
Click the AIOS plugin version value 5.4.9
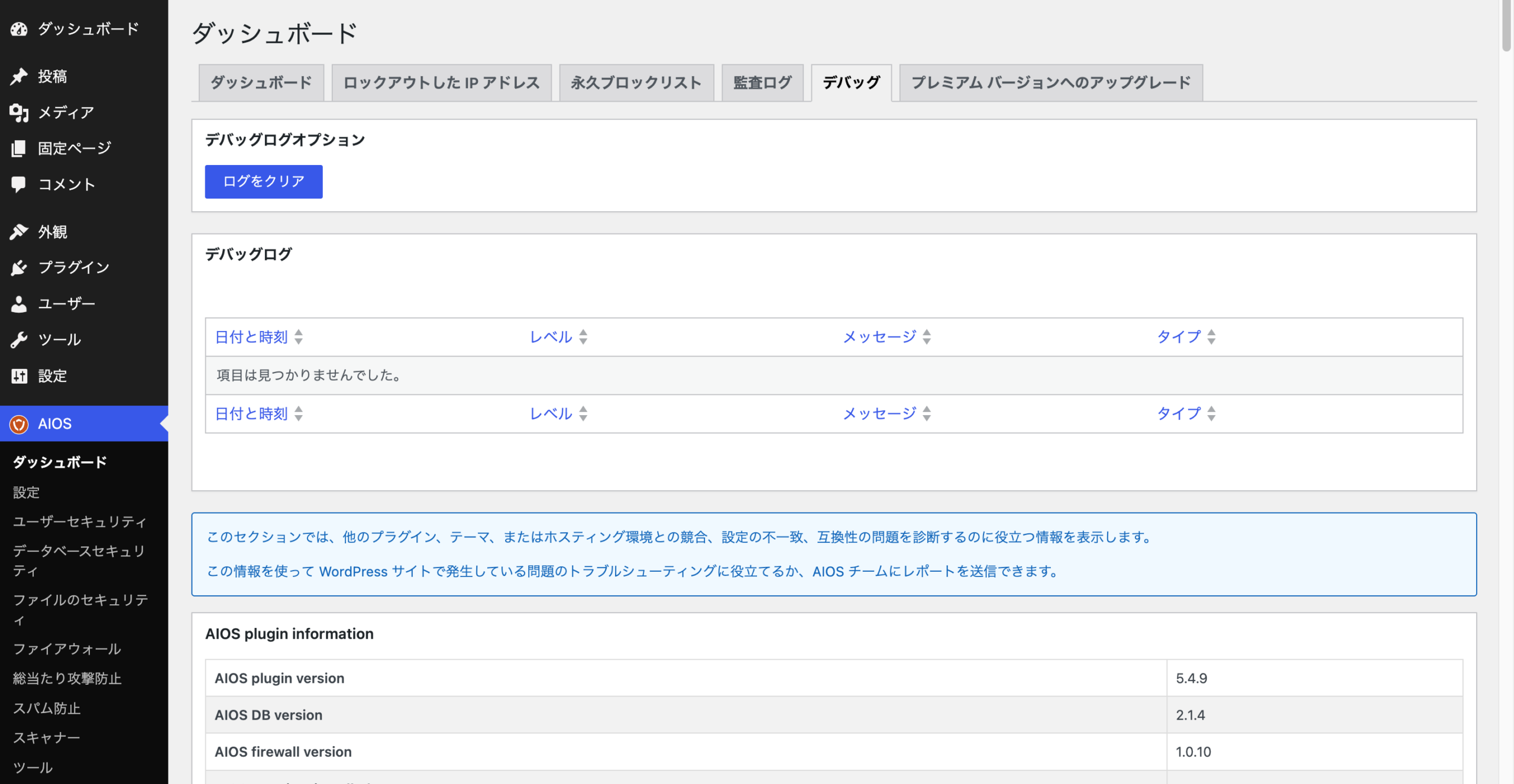tap(1191, 679)
